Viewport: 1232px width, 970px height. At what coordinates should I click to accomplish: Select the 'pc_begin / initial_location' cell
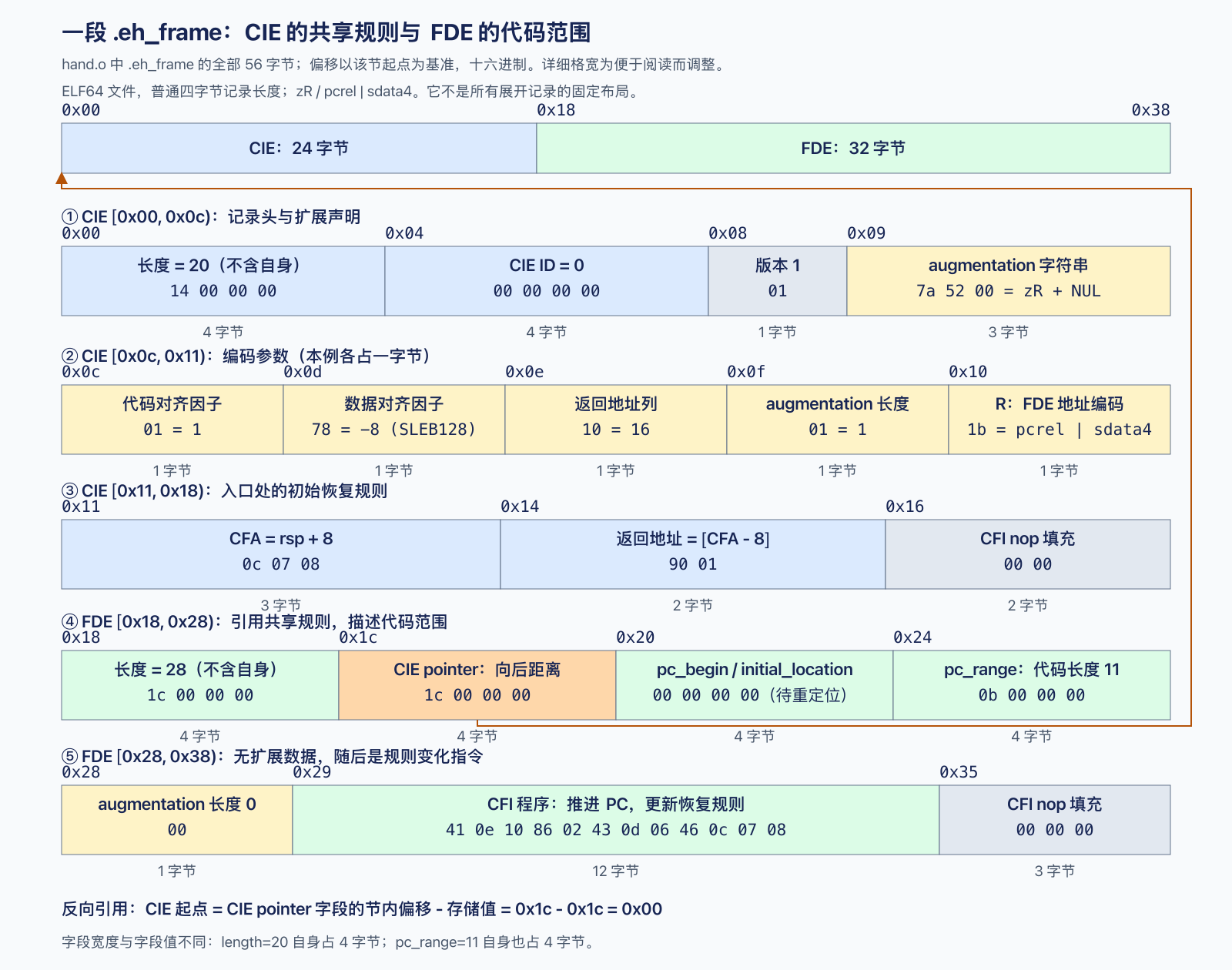point(755,685)
